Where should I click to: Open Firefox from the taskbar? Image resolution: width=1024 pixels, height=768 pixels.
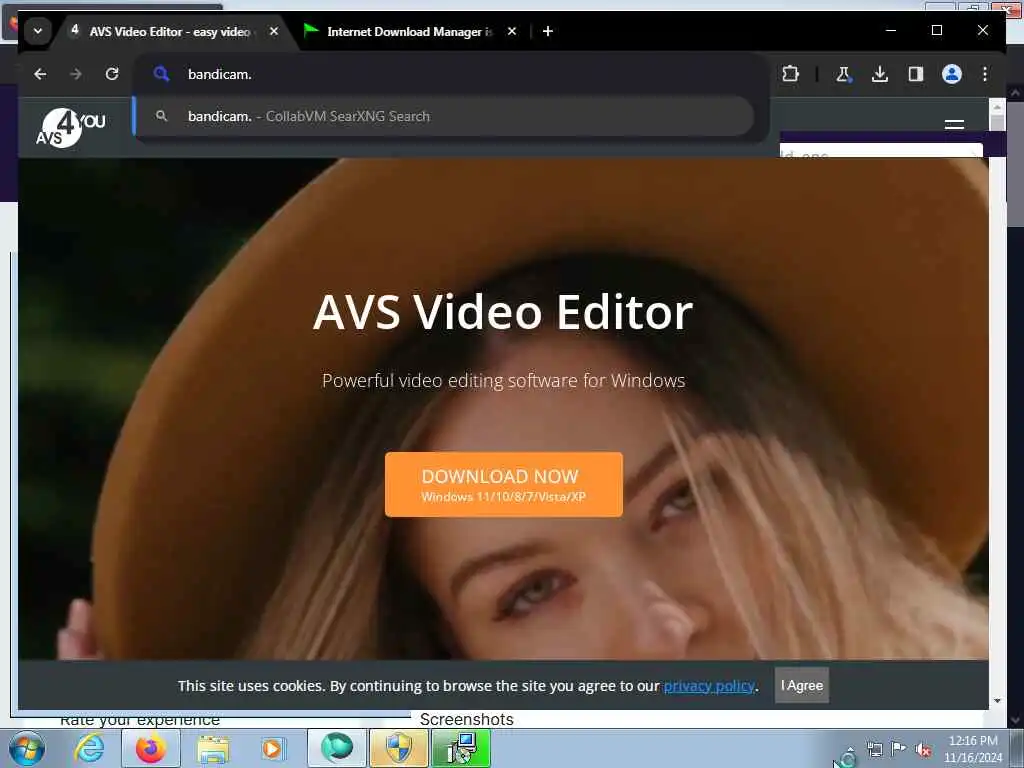151,749
